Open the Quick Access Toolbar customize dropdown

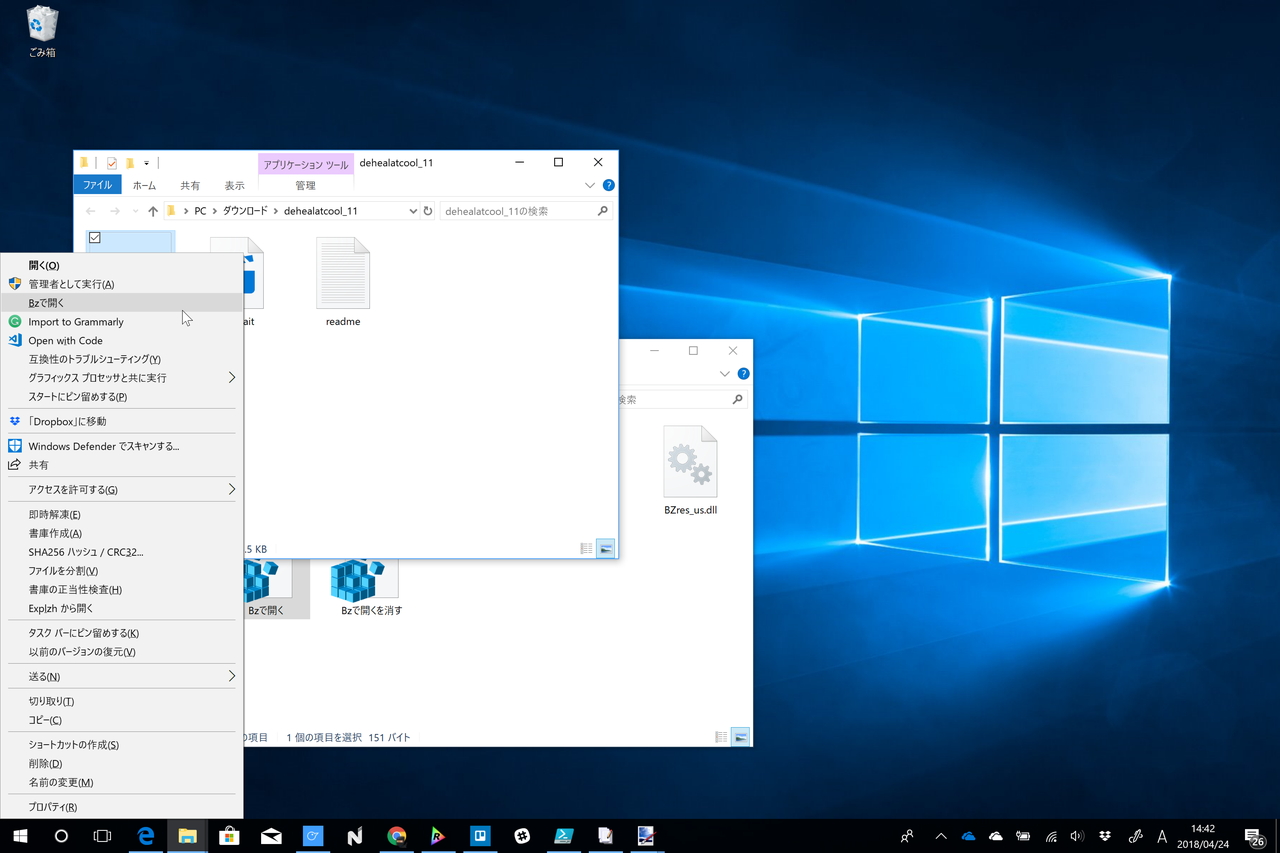tap(146, 163)
